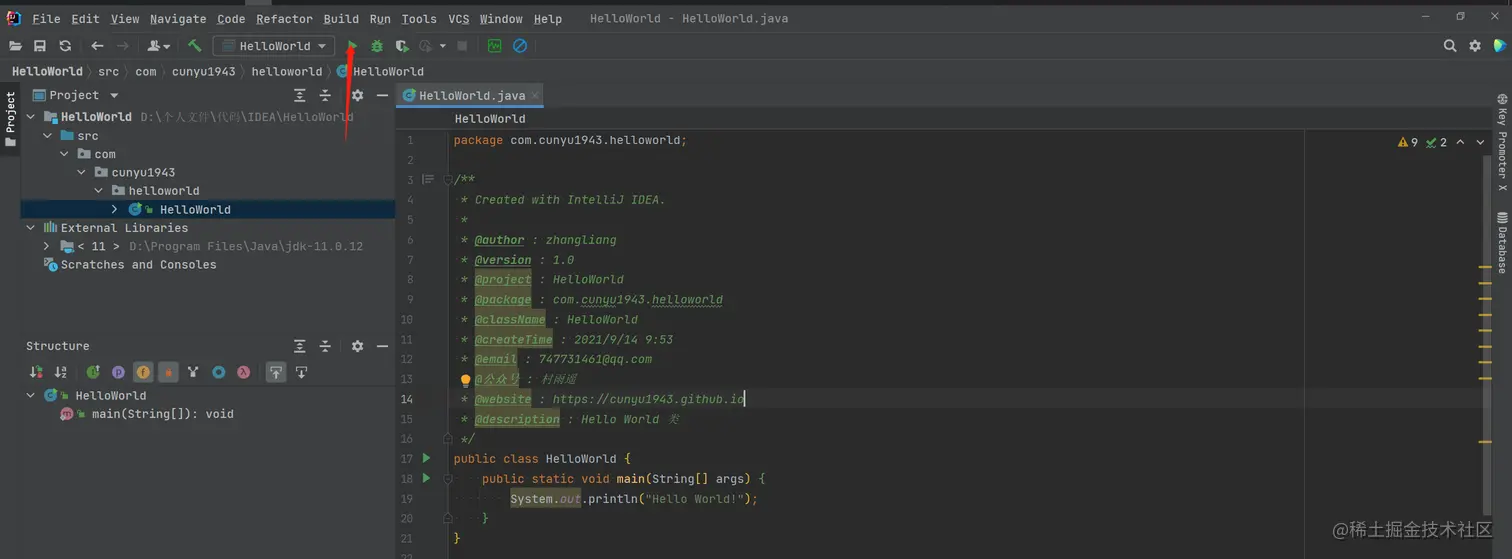This screenshot has height=559, width=1512.
Task: Toggle Autoscroll from Source in Structure
Action: click(x=301, y=372)
